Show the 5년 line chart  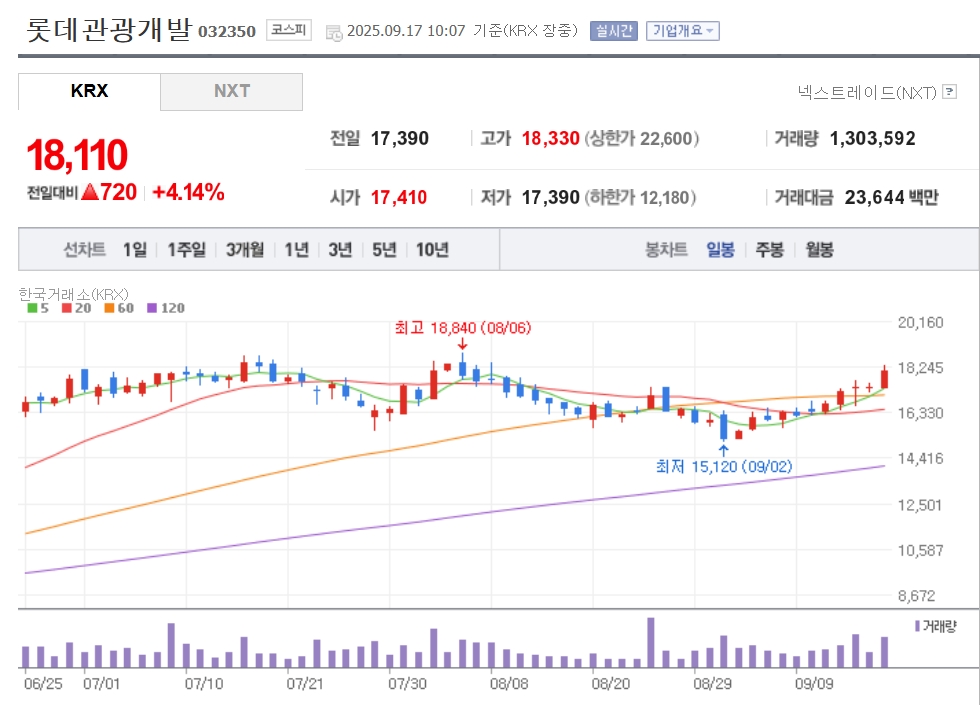[384, 250]
